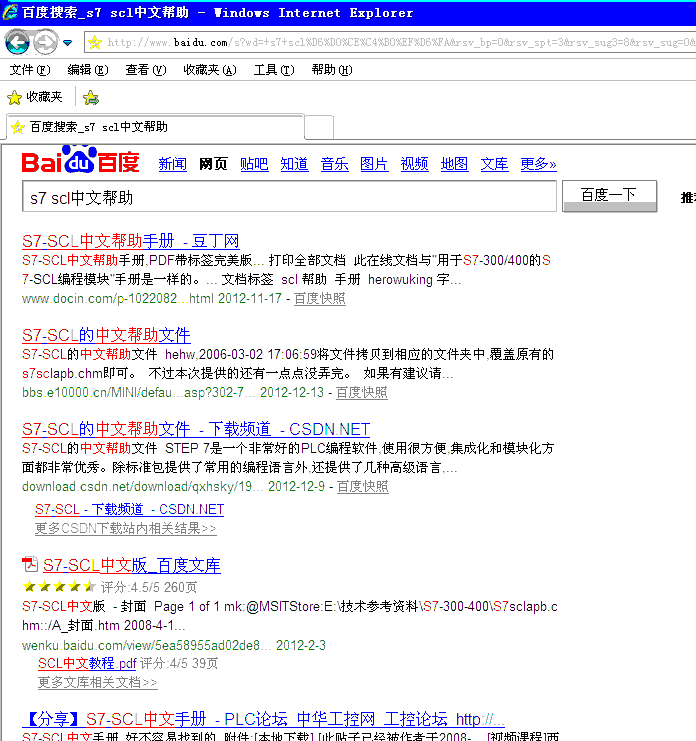
Task: Open 更多CSDN下载站内相关结果>> link
Action: click(126, 528)
